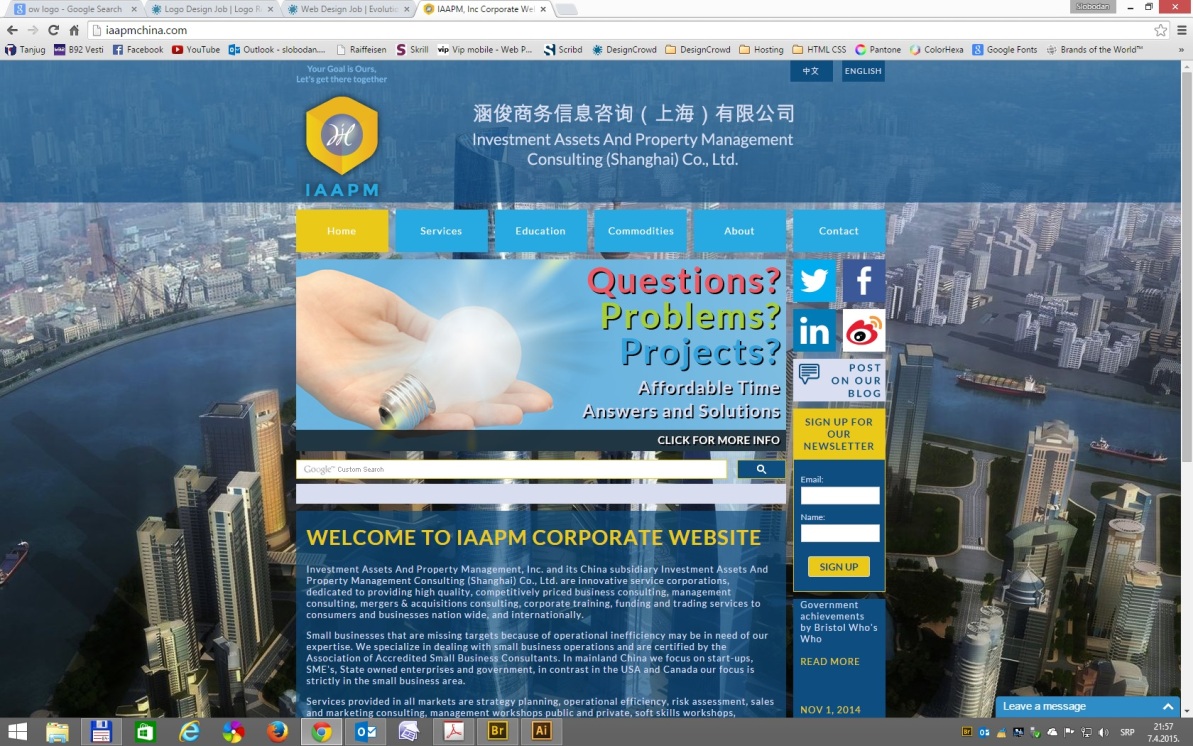The width and height of the screenshot is (1193, 746).
Task: Open the DesignCrowd bookmarks folder
Action: click(698, 49)
